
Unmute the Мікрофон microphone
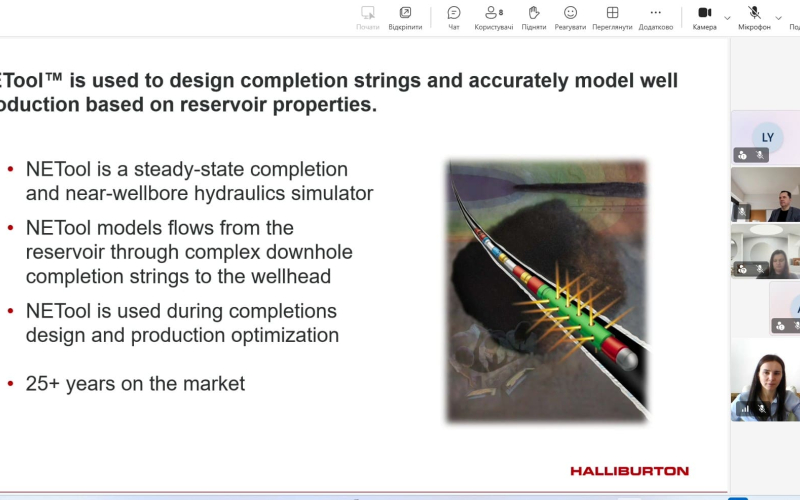pyautogui.click(x=754, y=18)
